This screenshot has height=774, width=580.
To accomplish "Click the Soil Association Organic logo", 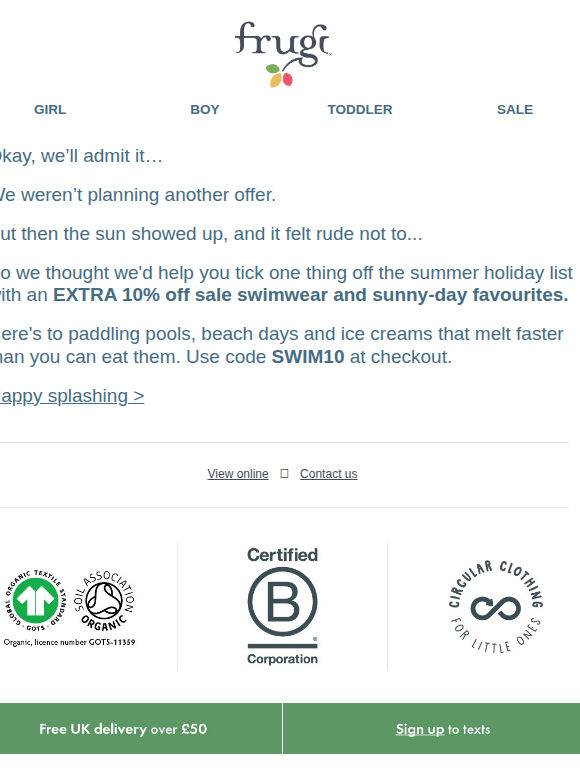I will (x=104, y=601).
